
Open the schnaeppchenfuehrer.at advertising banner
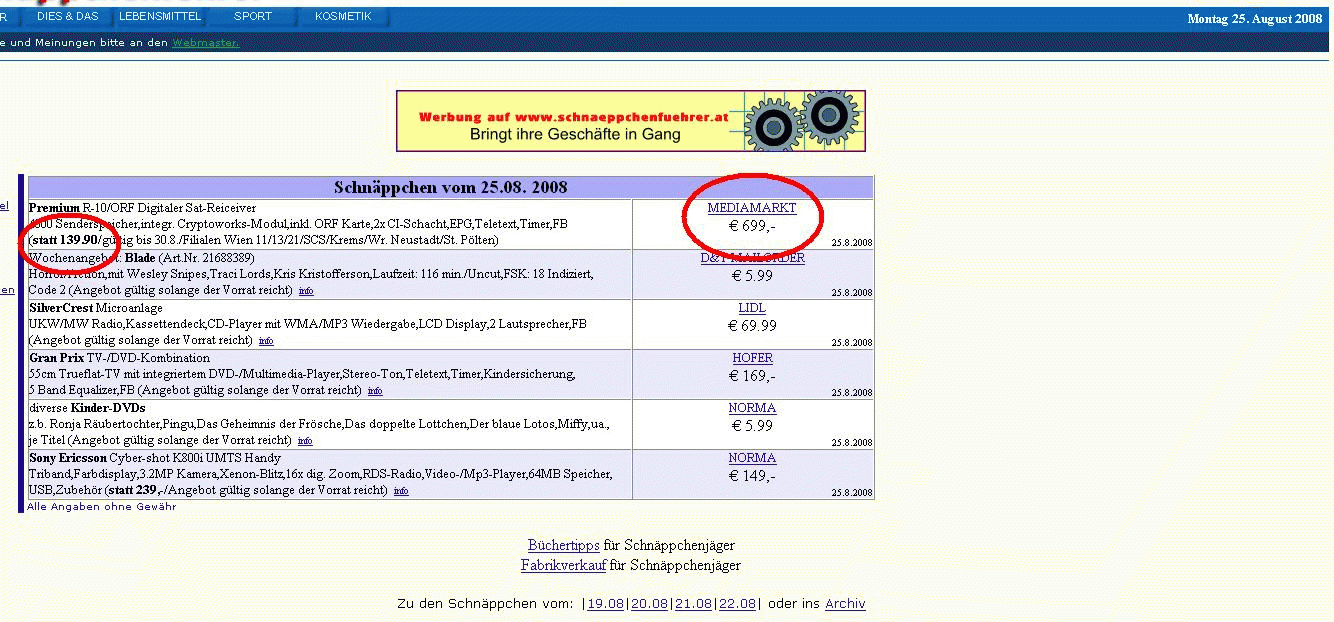click(631, 121)
